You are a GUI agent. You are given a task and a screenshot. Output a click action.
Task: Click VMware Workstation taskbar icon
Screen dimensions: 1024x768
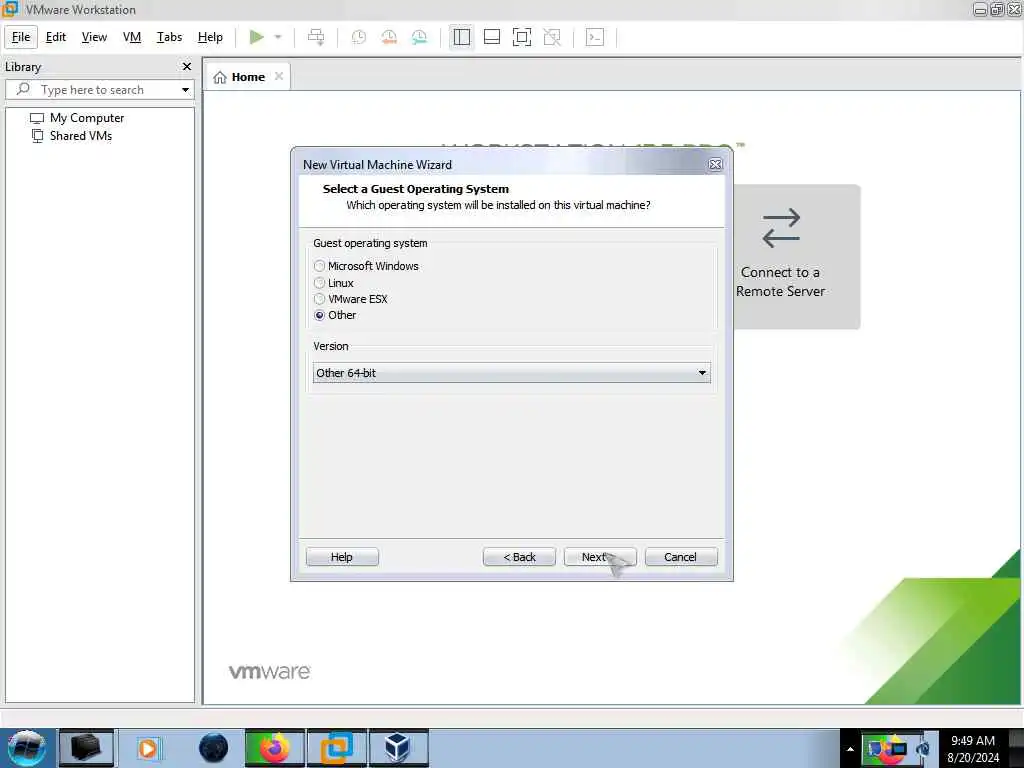pos(336,748)
